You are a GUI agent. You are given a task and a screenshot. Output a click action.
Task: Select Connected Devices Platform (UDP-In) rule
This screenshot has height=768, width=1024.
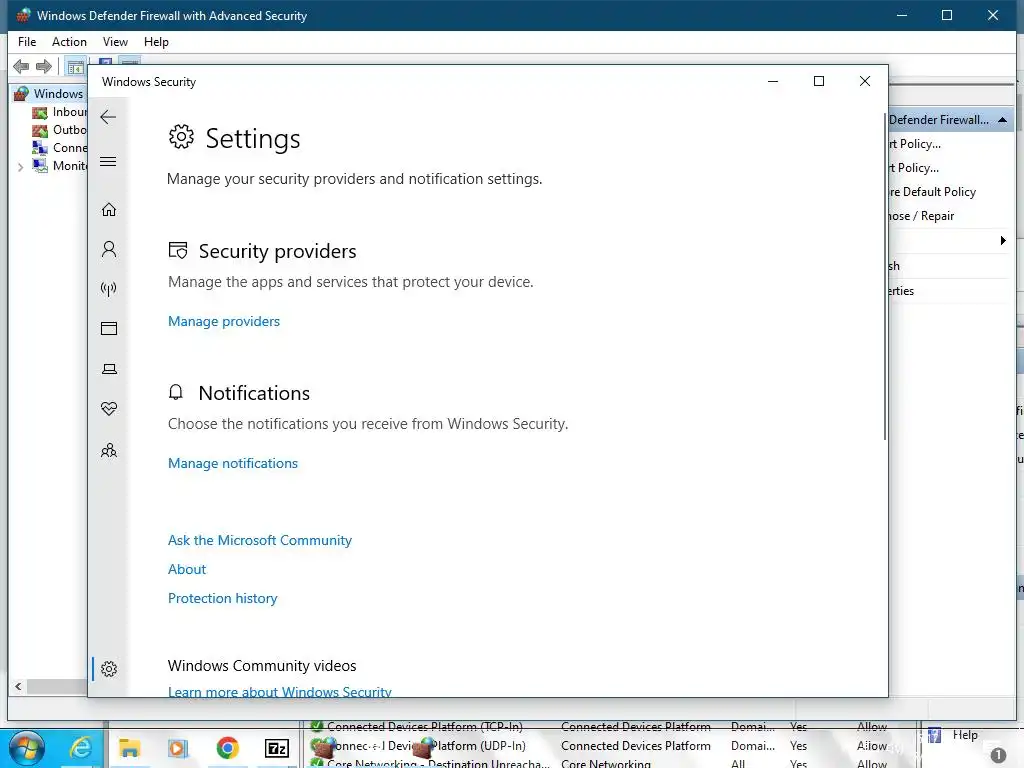coord(426,746)
